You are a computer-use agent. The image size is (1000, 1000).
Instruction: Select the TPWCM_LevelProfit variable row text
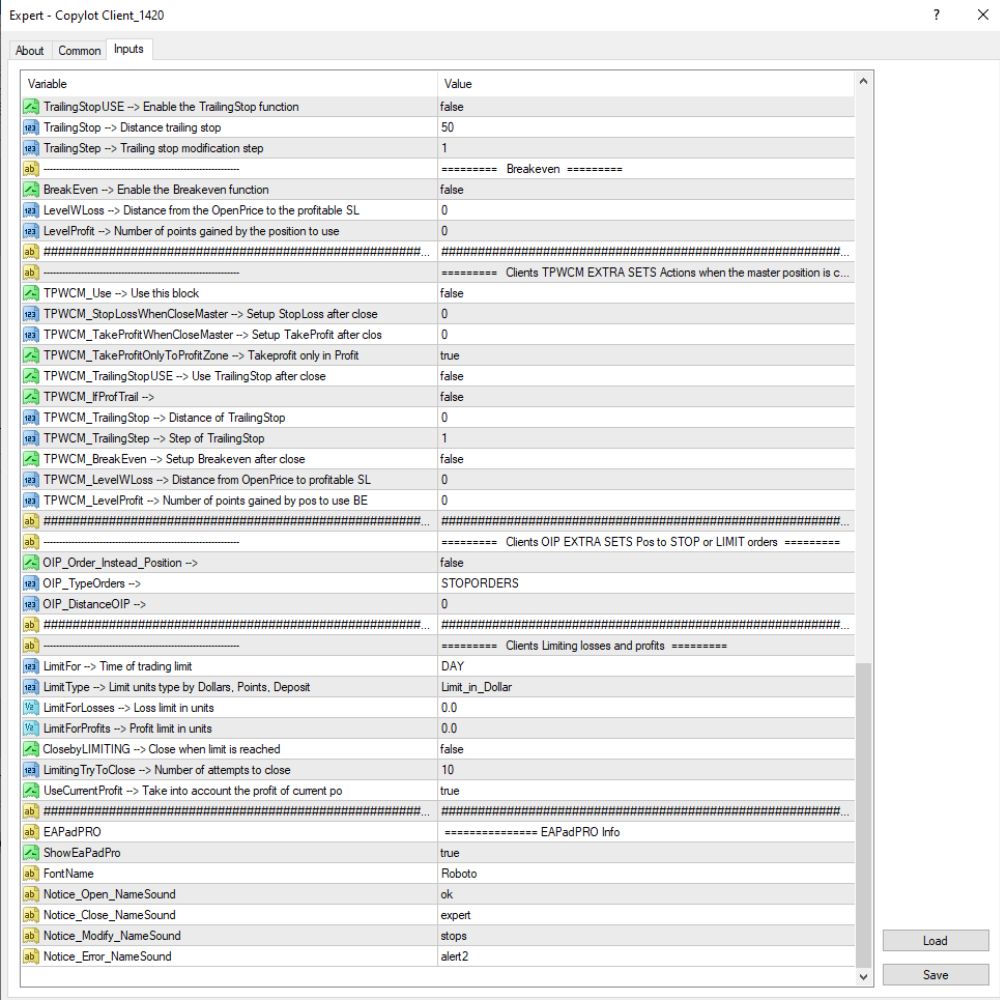click(205, 501)
